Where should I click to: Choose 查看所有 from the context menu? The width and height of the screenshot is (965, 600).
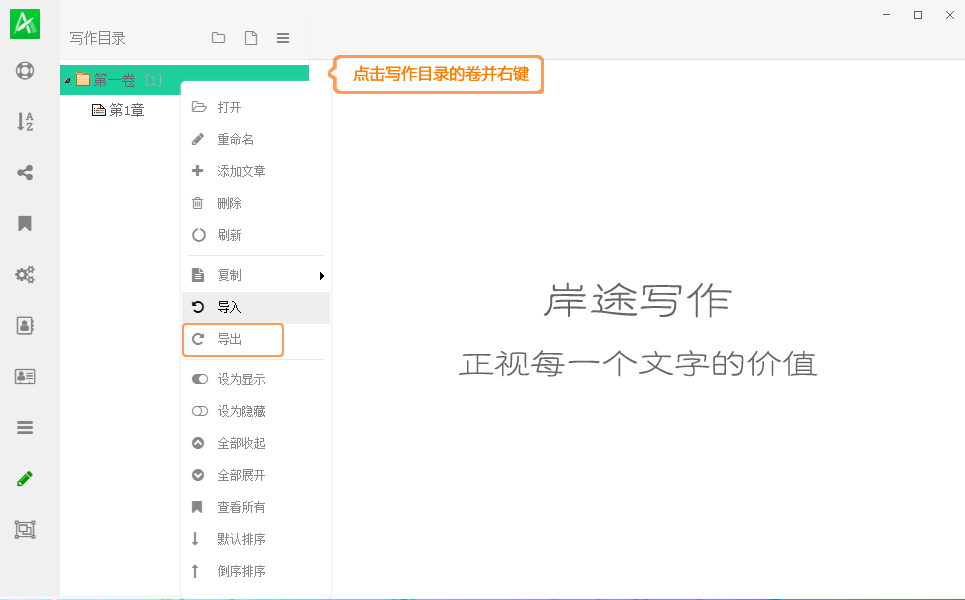(256, 507)
